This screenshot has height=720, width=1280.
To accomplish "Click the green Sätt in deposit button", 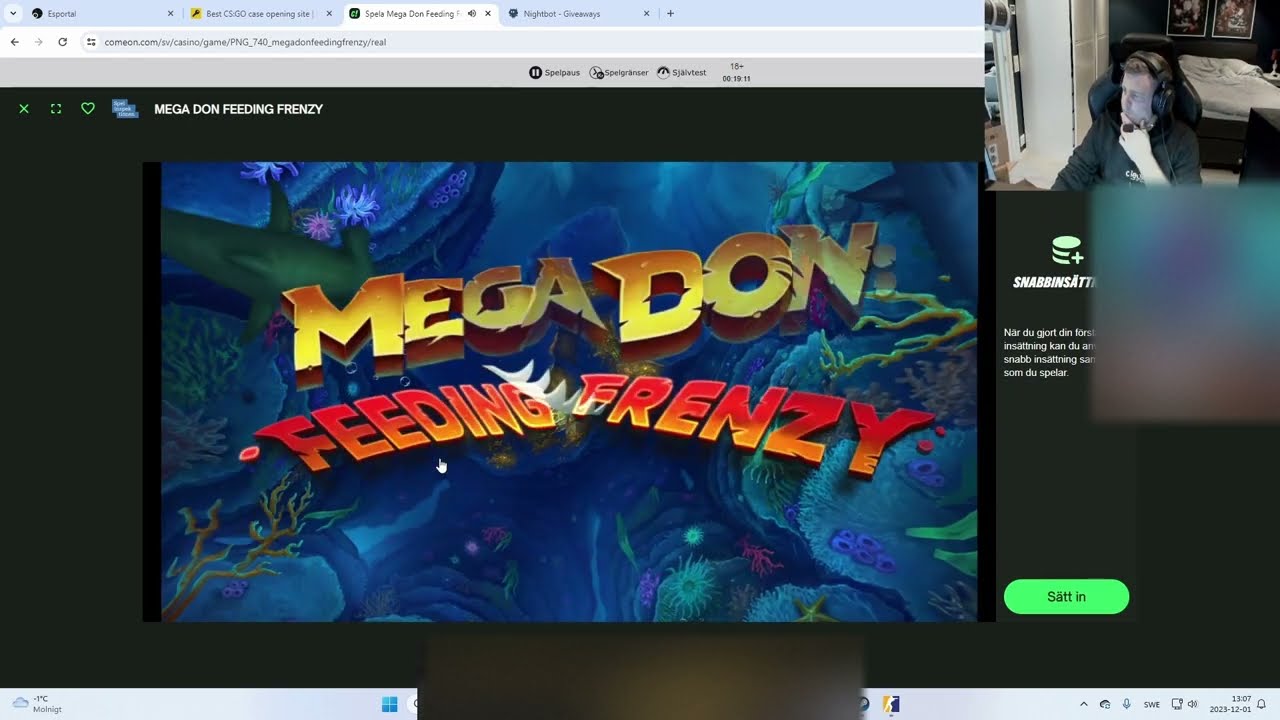I will 1066,596.
